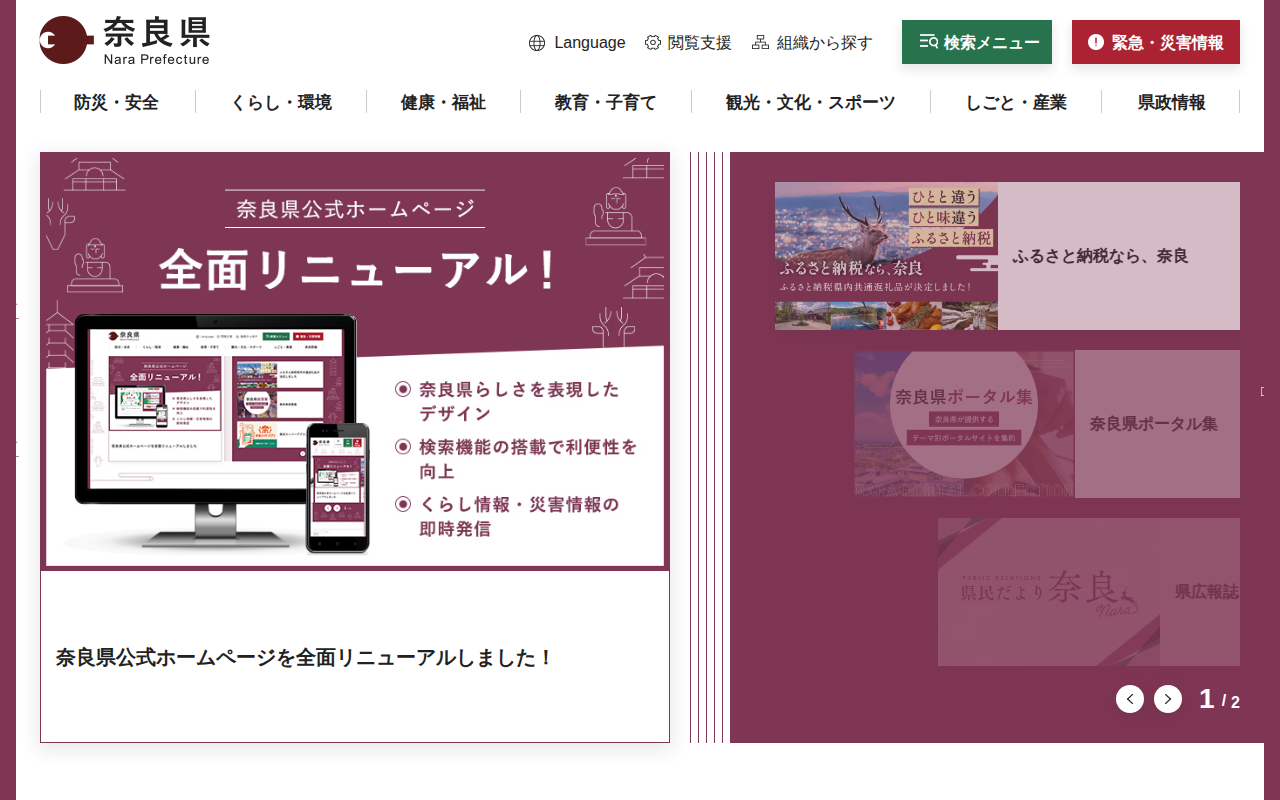The image size is (1280, 800).
Task: Open the 防災・安全 menu
Action: tap(116, 102)
